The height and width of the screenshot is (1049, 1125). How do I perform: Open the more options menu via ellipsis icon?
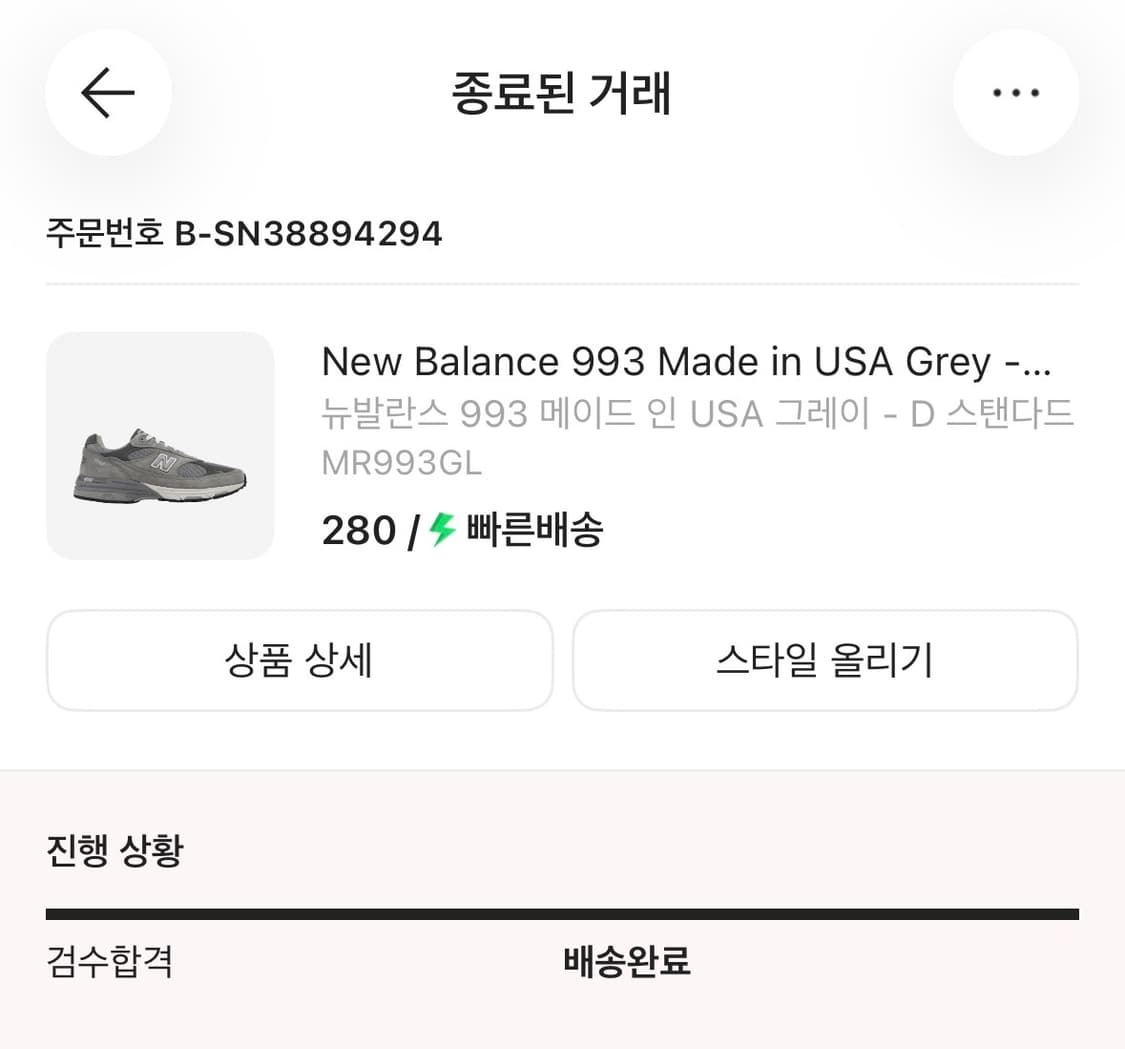(x=1016, y=92)
